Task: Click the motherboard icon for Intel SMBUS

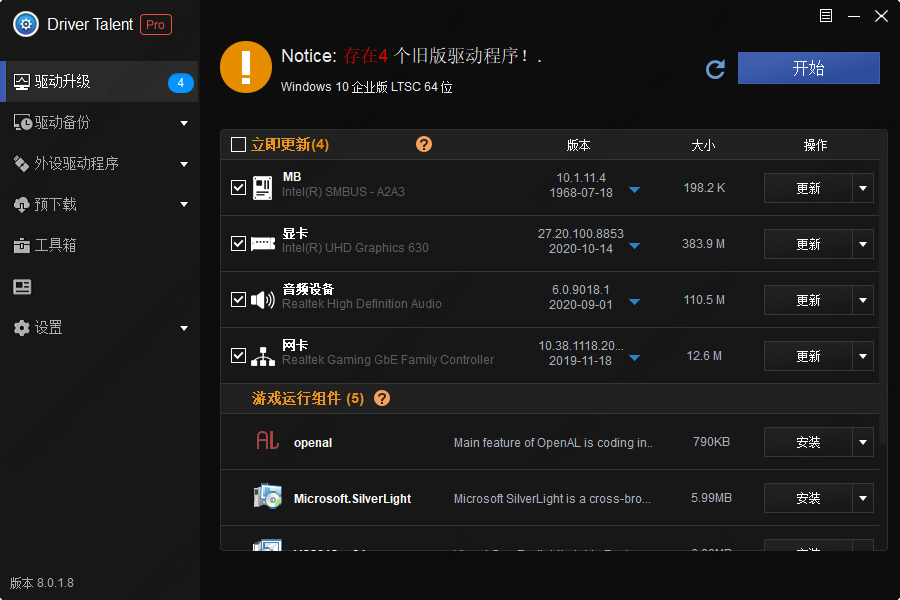Action: [x=263, y=188]
